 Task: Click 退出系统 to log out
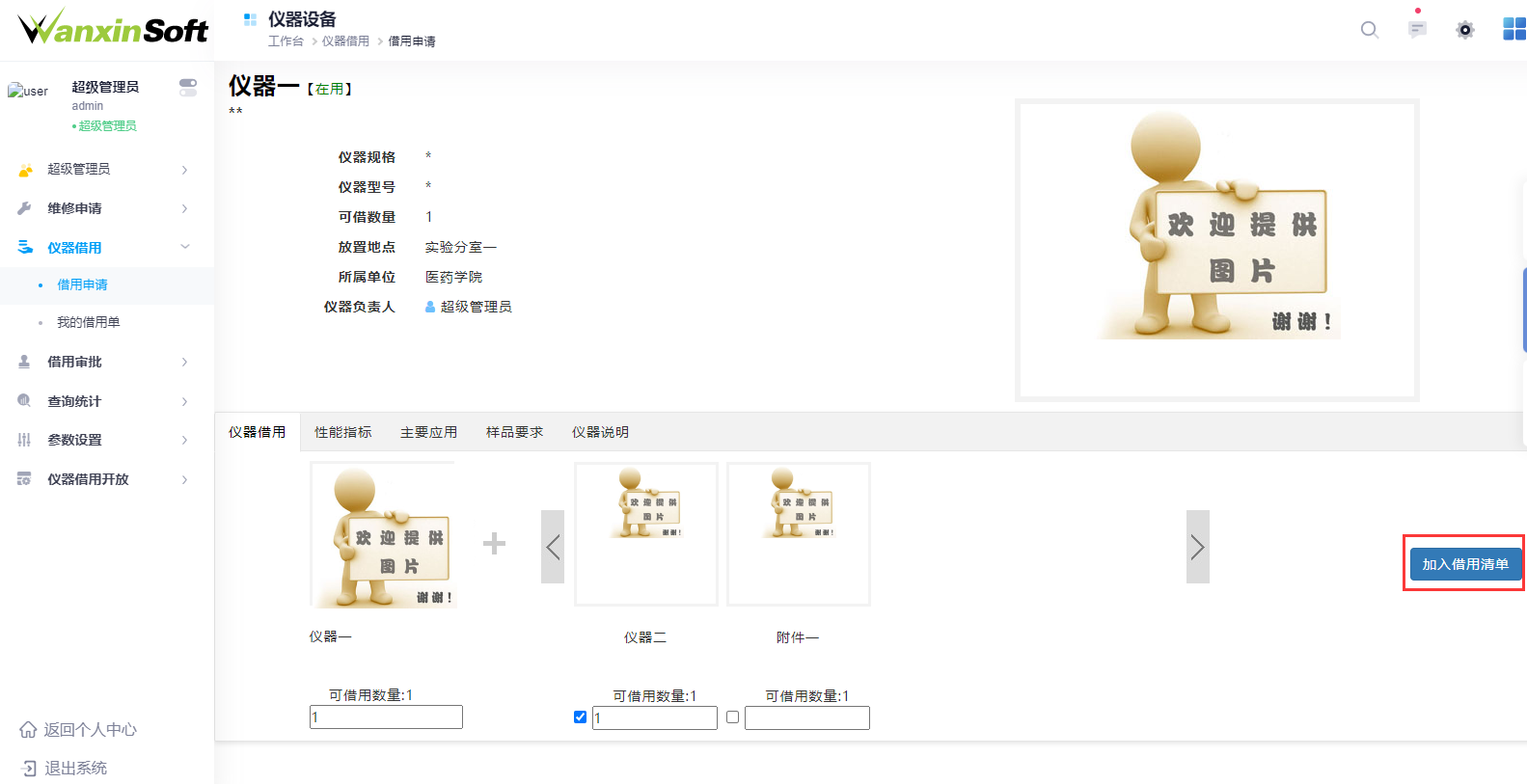point(75,769)
